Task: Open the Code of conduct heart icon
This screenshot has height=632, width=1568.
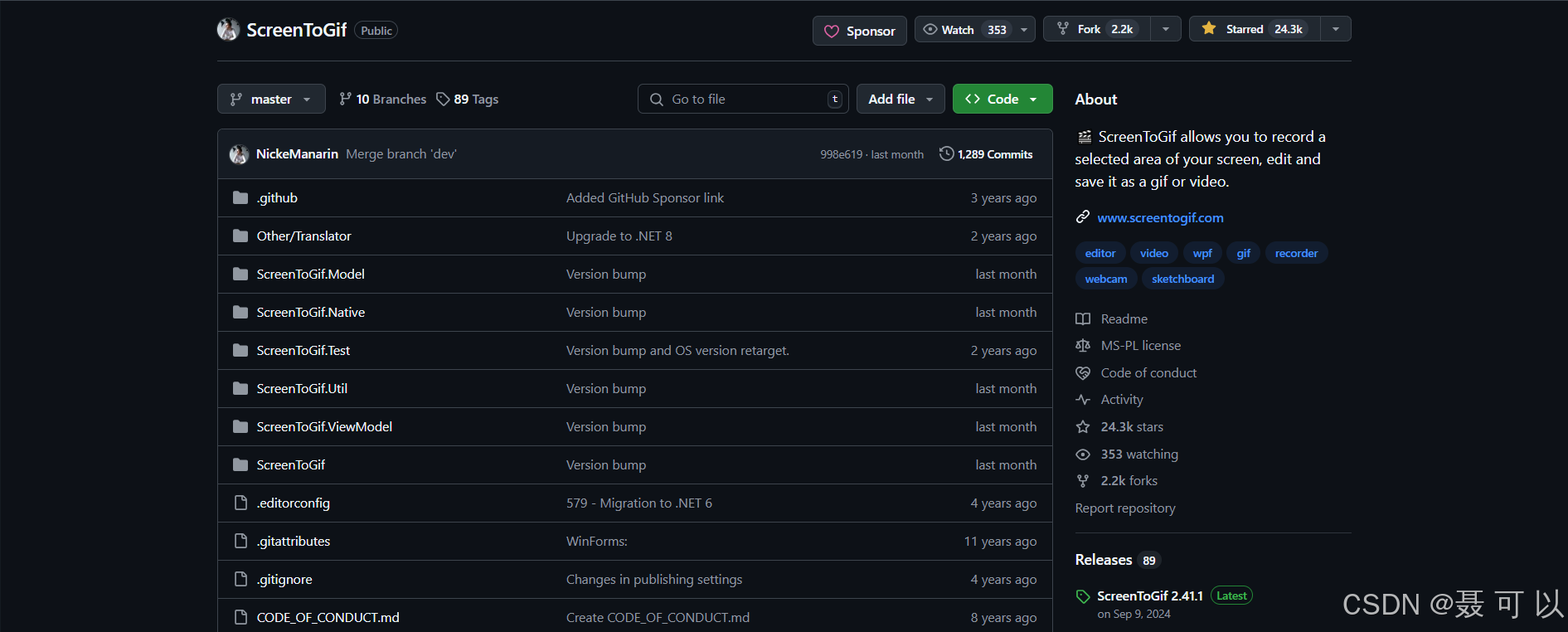Action: click(x=1083, y=372)
